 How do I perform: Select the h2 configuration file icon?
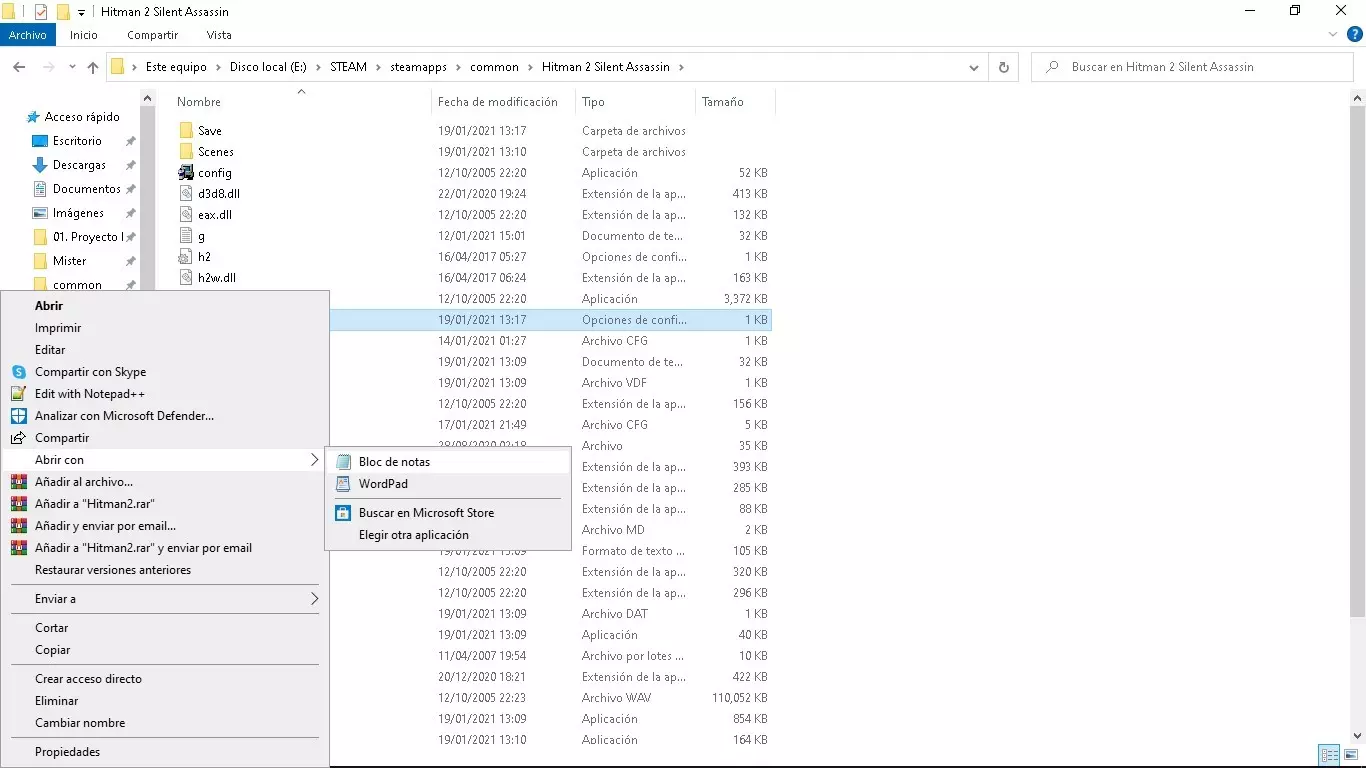186,257
